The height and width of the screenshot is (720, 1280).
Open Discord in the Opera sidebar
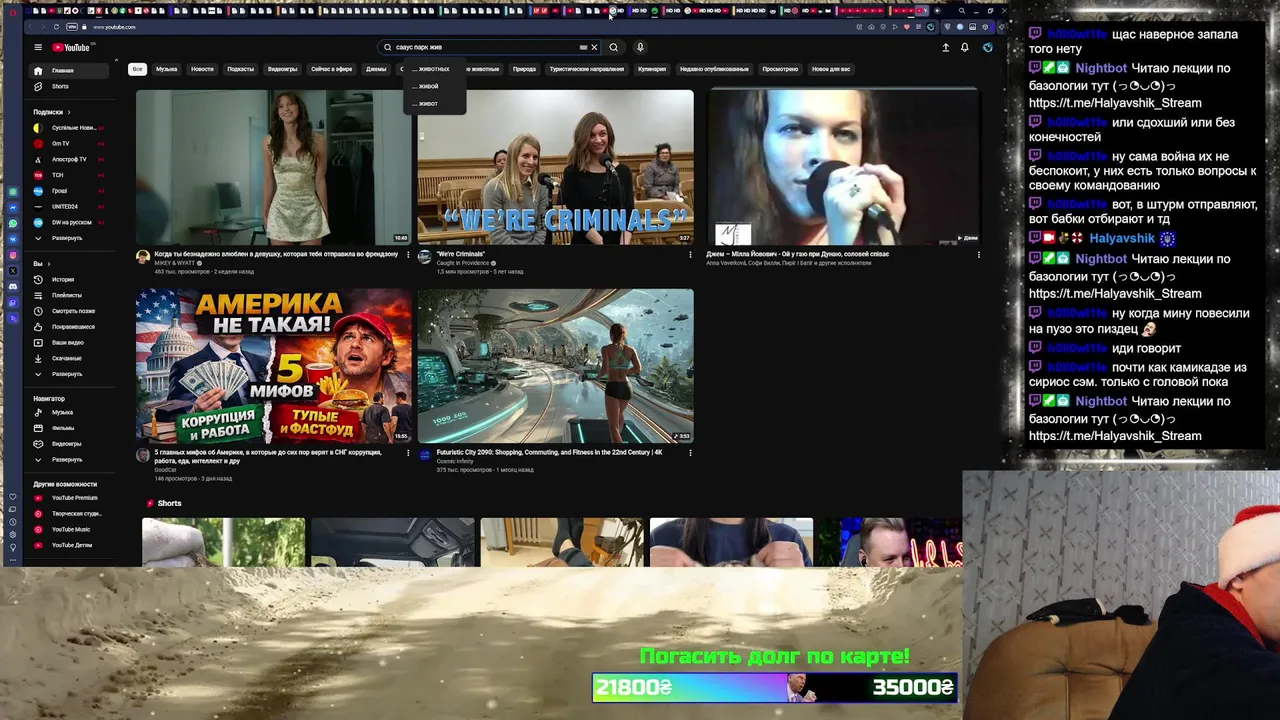[13, 286]
